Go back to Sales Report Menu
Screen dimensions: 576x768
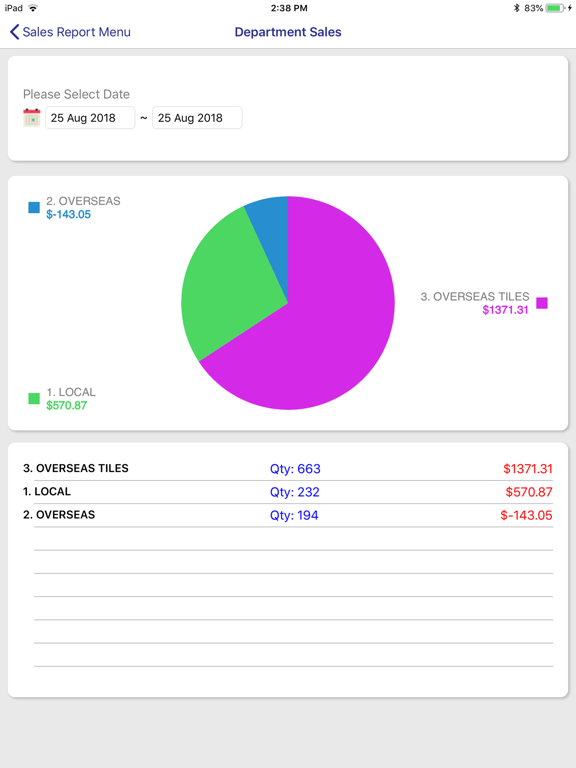tap(70, 32)
